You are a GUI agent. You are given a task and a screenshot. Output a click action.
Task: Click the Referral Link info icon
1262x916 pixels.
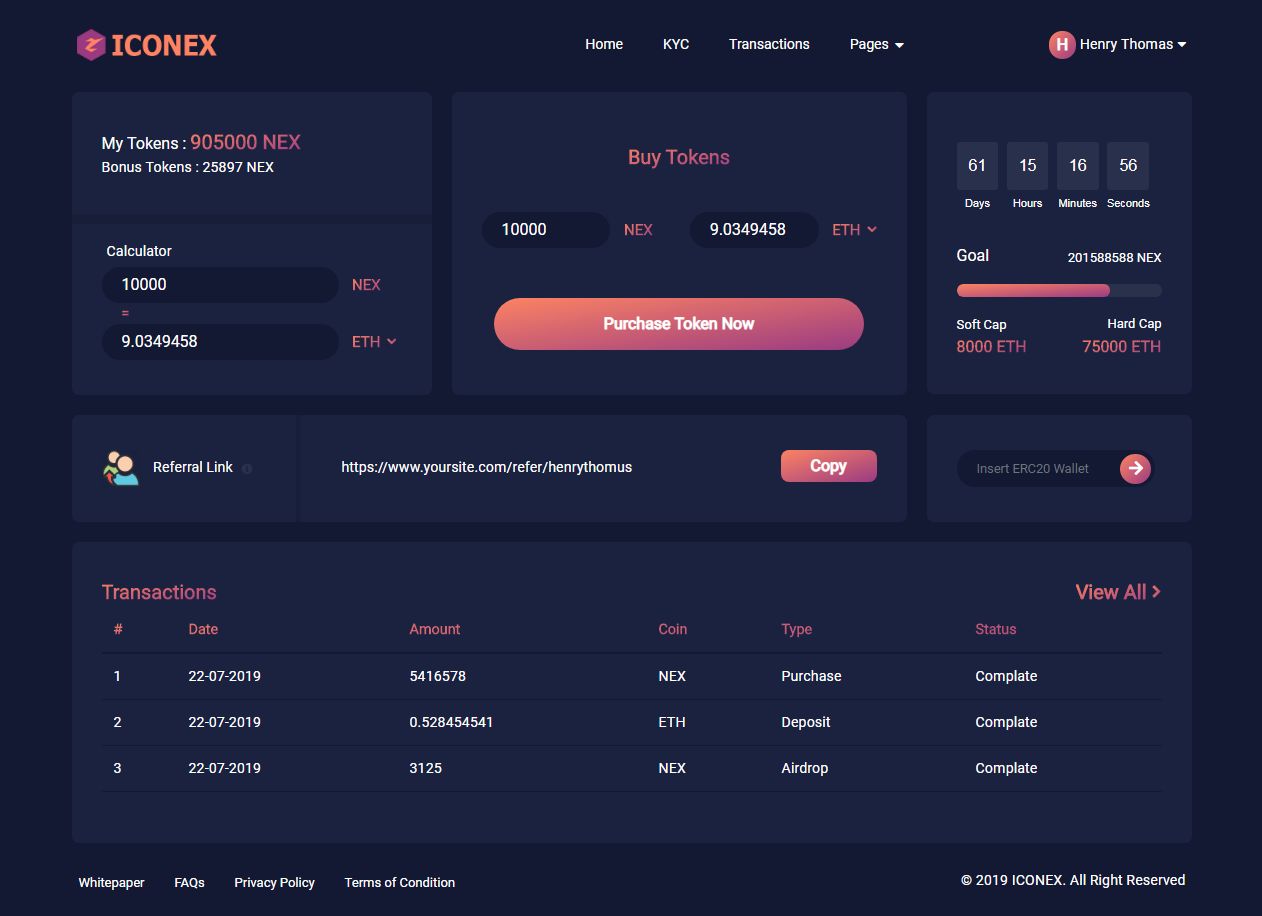(x=247, y=468)
